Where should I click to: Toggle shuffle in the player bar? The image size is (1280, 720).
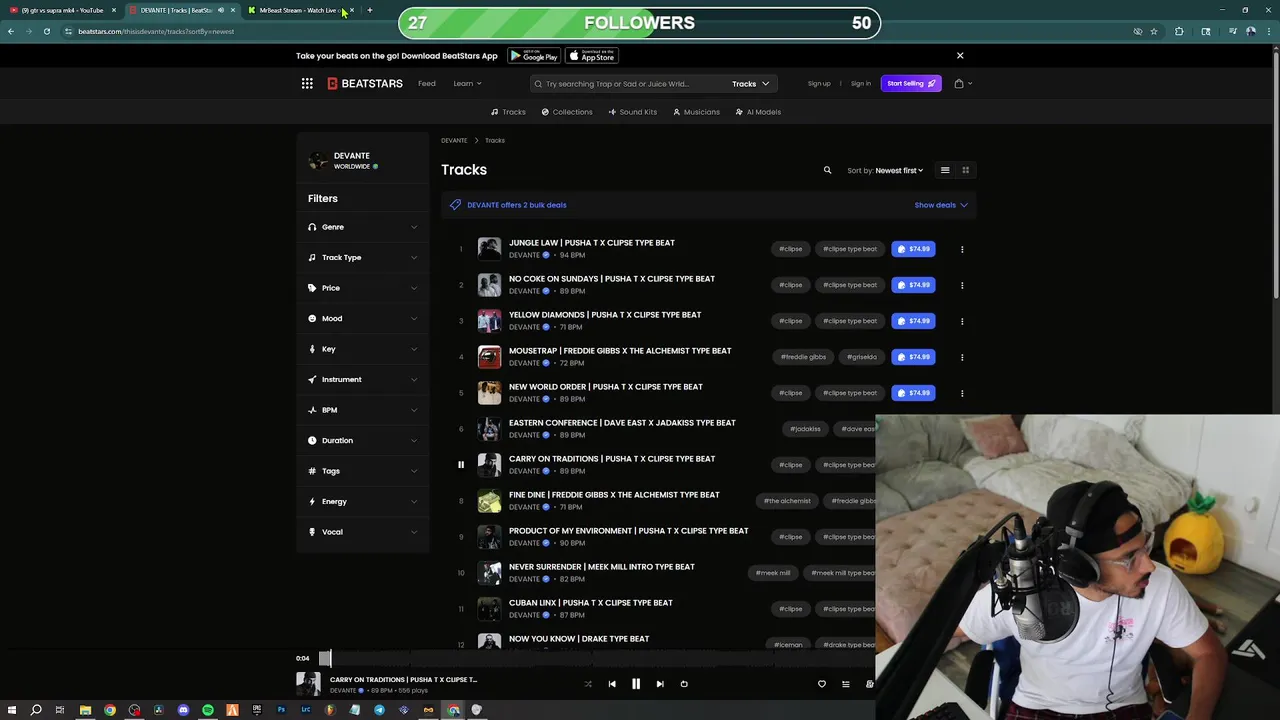(587, 684)
